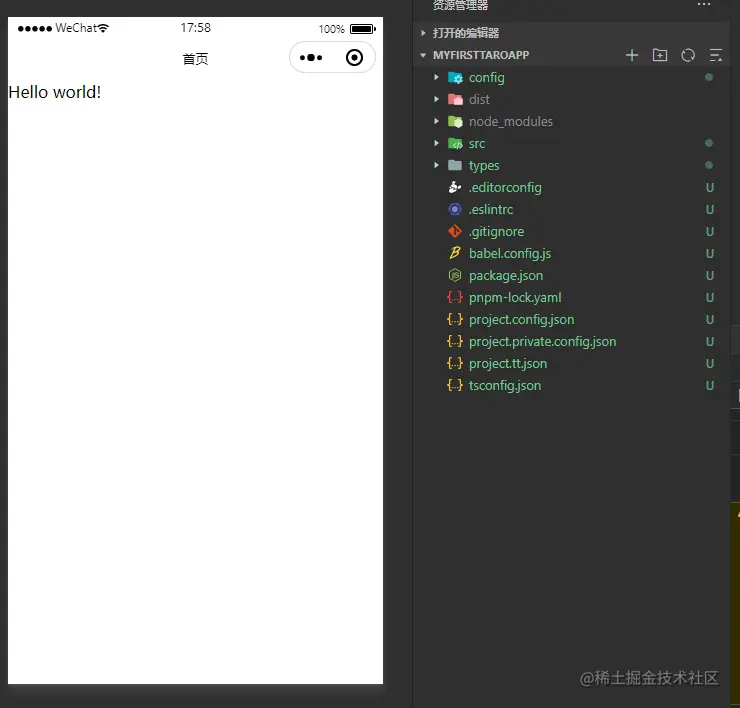740x708 pixels.
Task: Click the types folder icon
Action: [455, 165]
